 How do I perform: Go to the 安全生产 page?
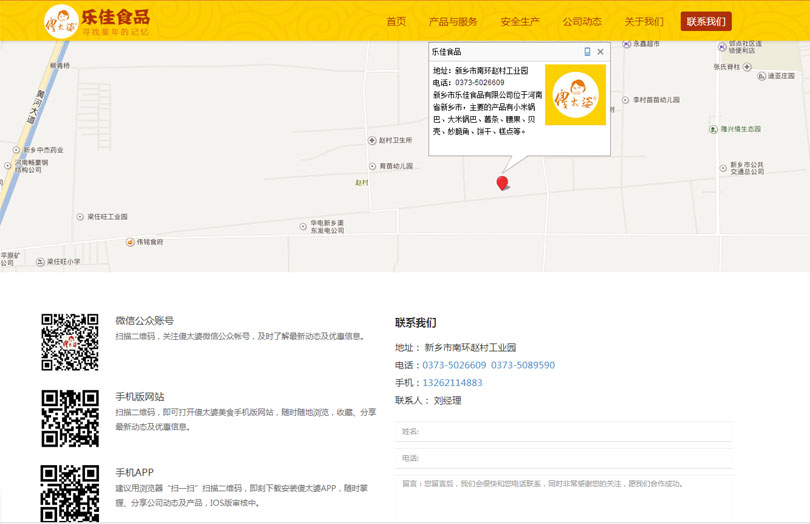tap(520, 21)
